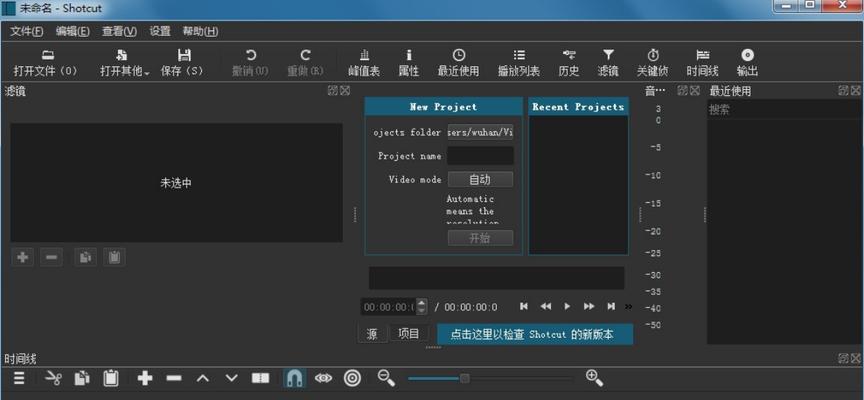
Task: Remove filter with the minus button
Action: [51, 257]
